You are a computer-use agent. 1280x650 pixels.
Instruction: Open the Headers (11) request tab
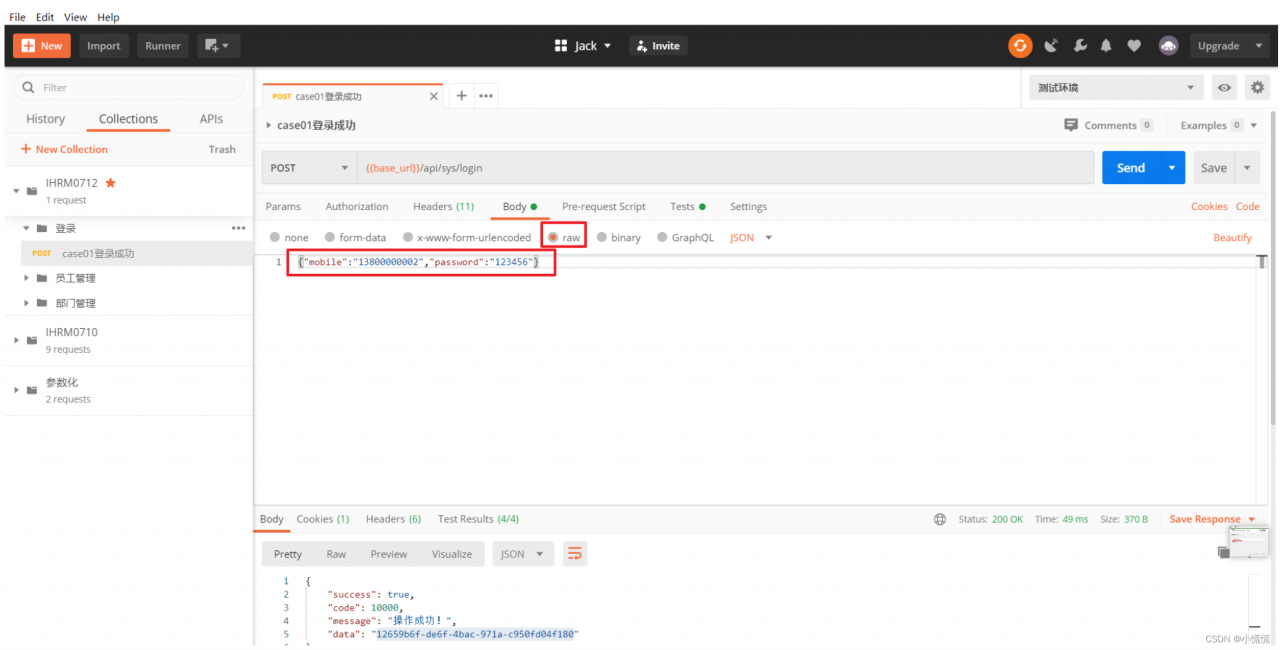tap(443, 207)
